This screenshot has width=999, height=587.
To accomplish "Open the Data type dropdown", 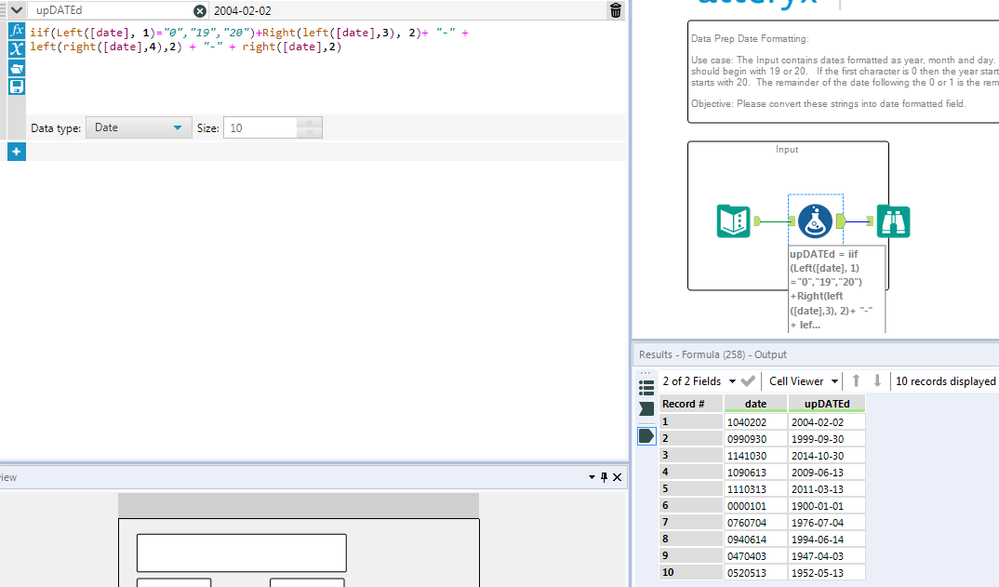I will [138, 127].
